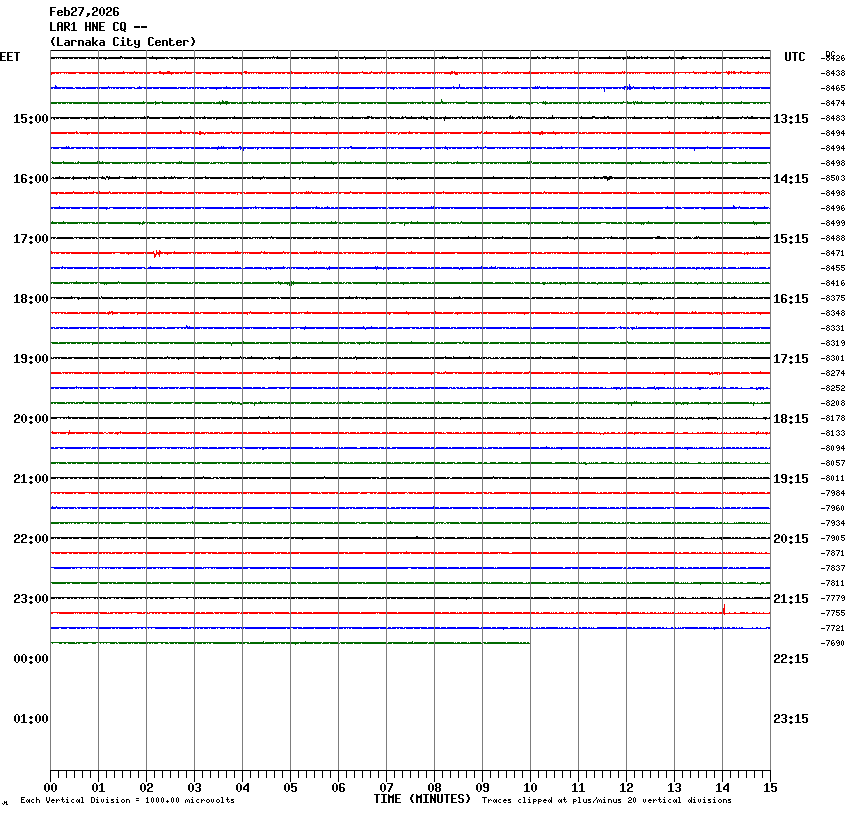
Task: Click the end of the last green trace
Action: 529,643
